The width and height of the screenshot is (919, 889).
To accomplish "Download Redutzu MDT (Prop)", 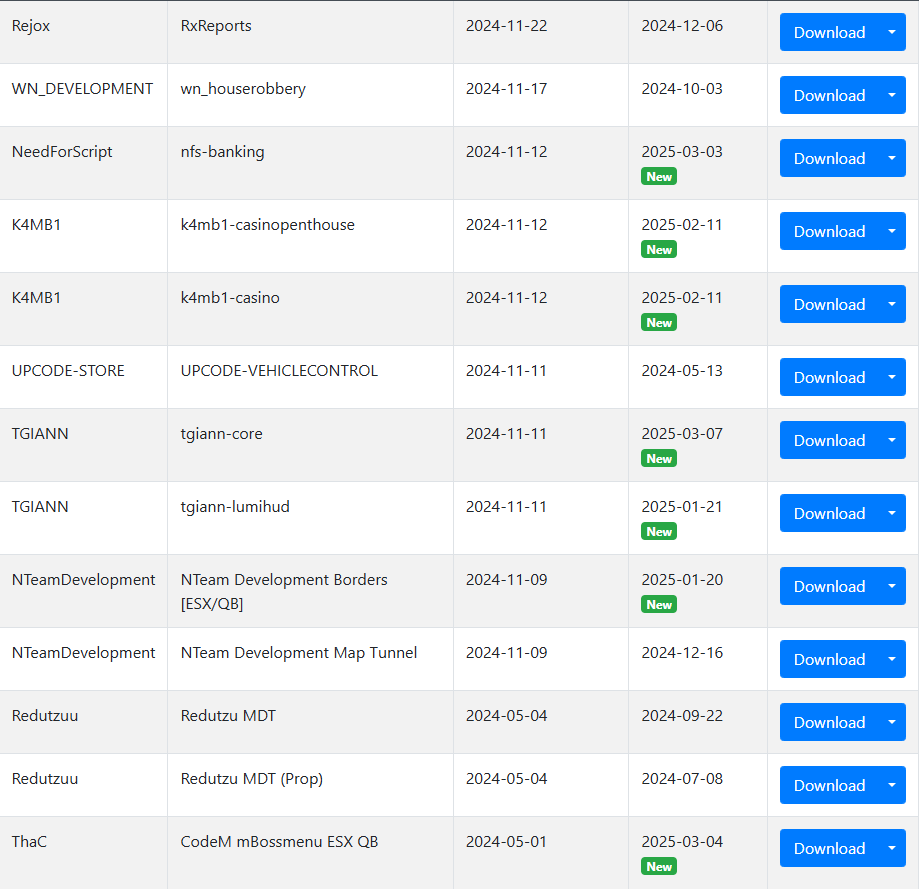I will (x=829, y=785).
